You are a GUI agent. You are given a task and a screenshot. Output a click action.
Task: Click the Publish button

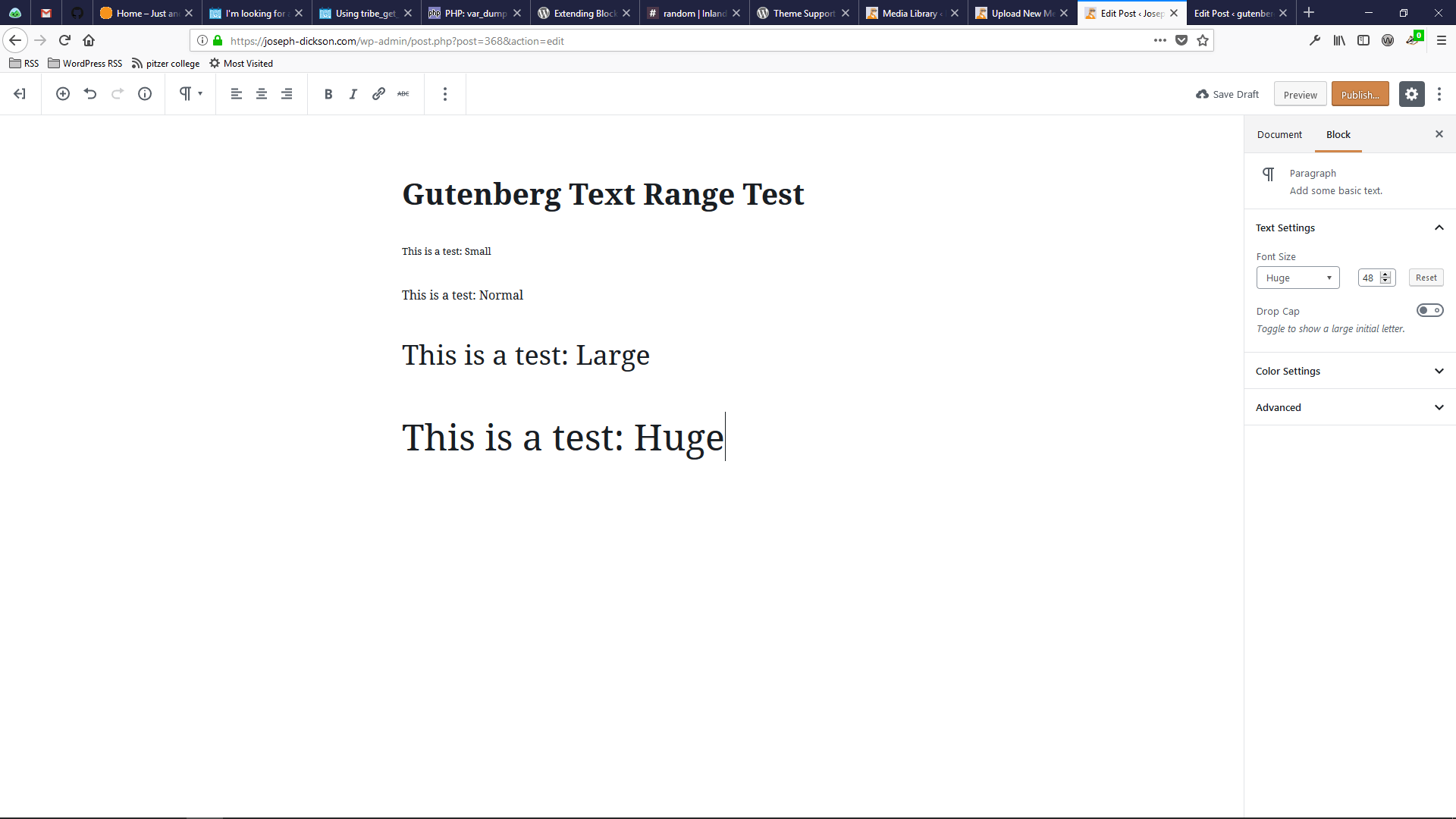pos(1360,94)
